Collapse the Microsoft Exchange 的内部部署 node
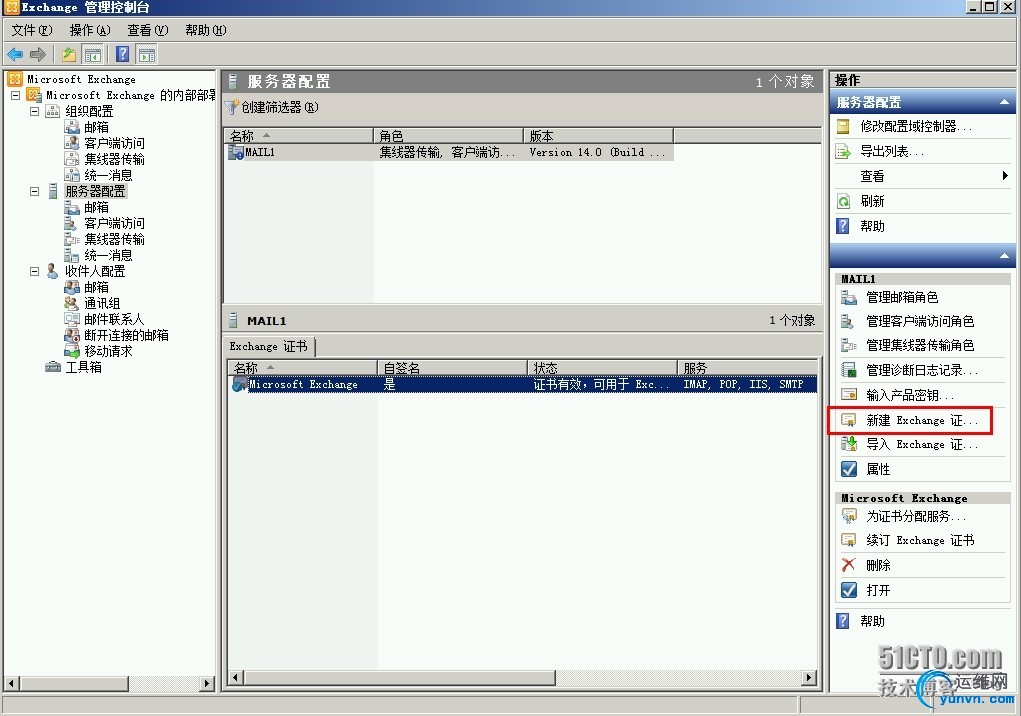Viewport: 1021px width, 716px height. coord(16,95)
